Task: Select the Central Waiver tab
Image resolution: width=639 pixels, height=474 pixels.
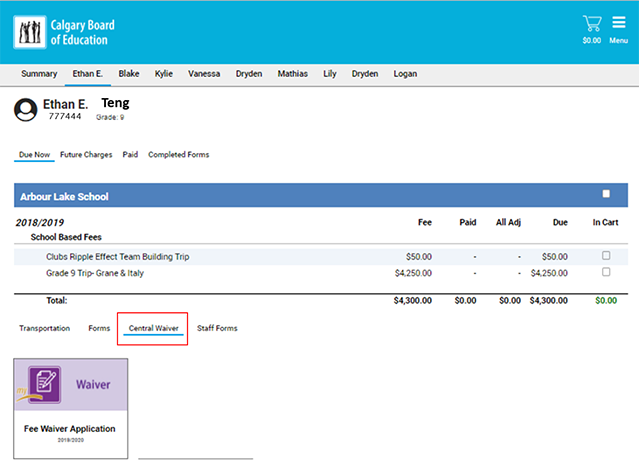Action: click(x=153, y=328)
